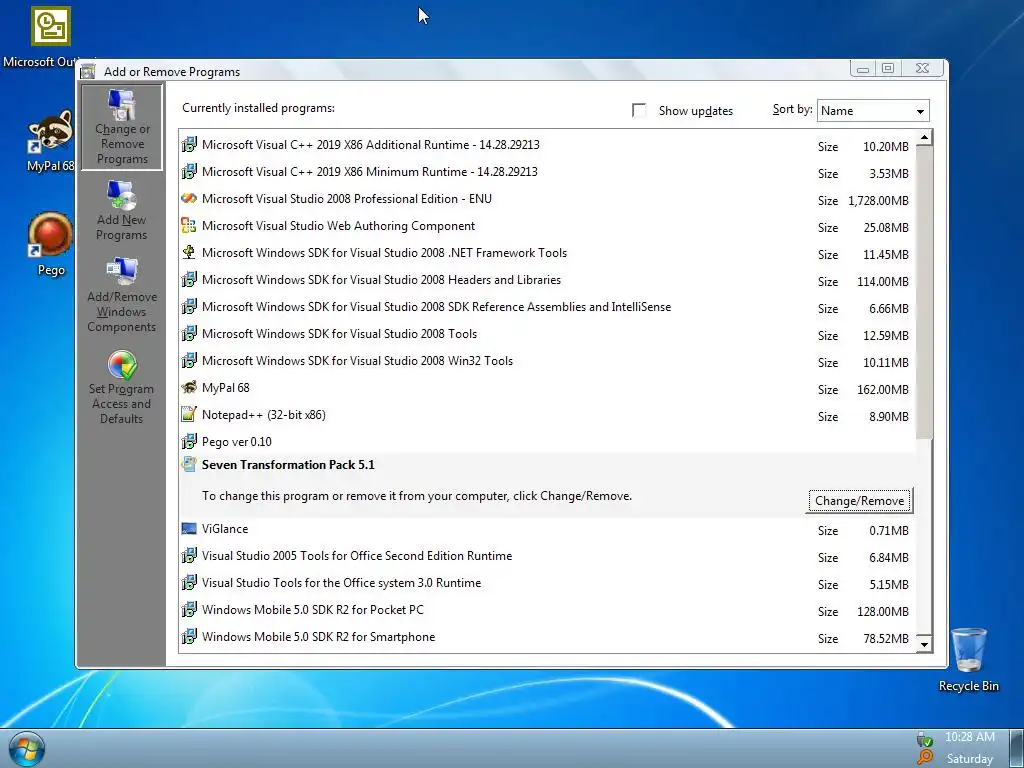Open the Pego desktop shortcut
Screen dimensions: 1024x768
pos(51,234)
